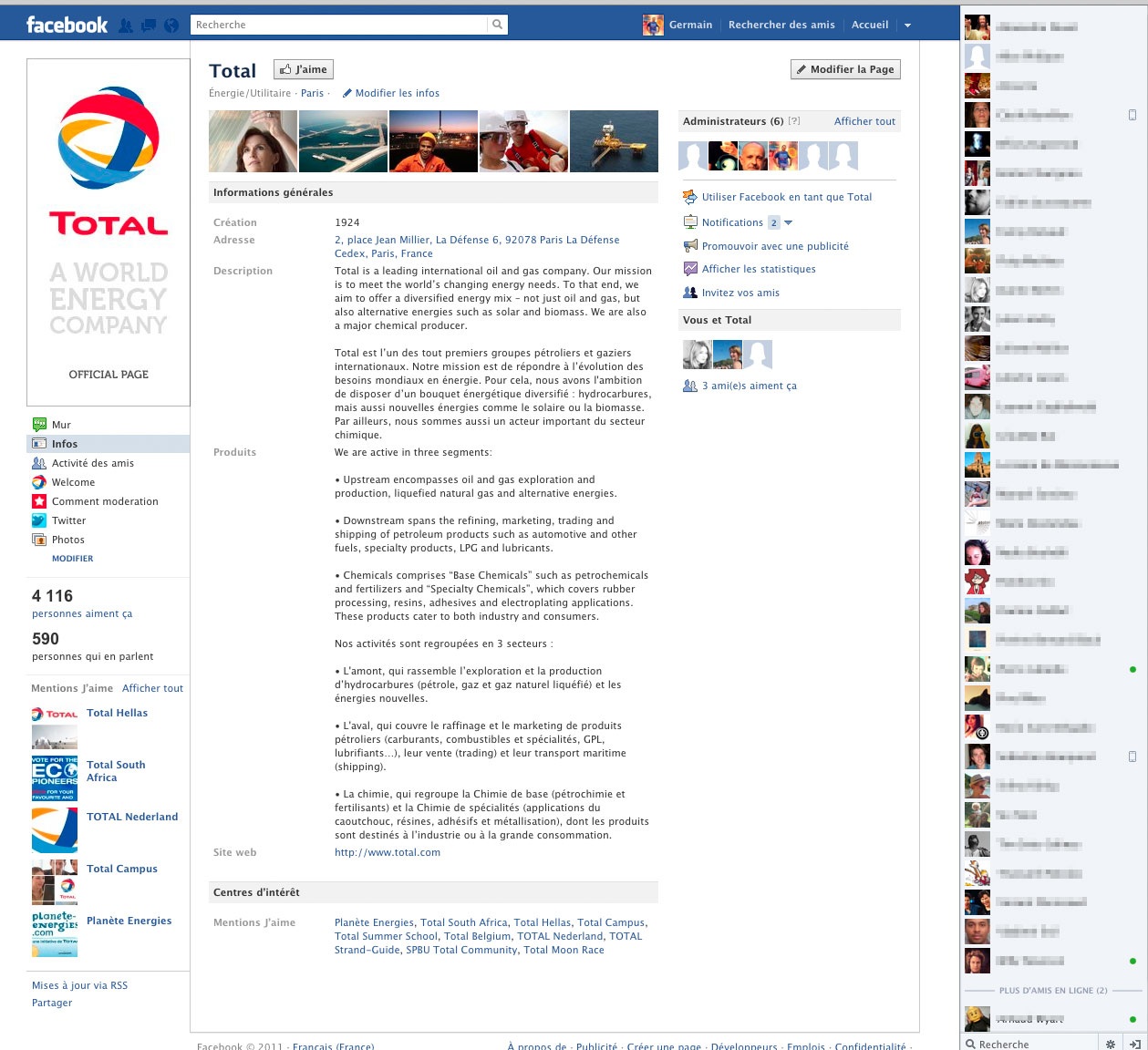The height and width of the screenshot is (1050, 1148).
Task: Click the Activité des amis icon
Action: [39, 463]
